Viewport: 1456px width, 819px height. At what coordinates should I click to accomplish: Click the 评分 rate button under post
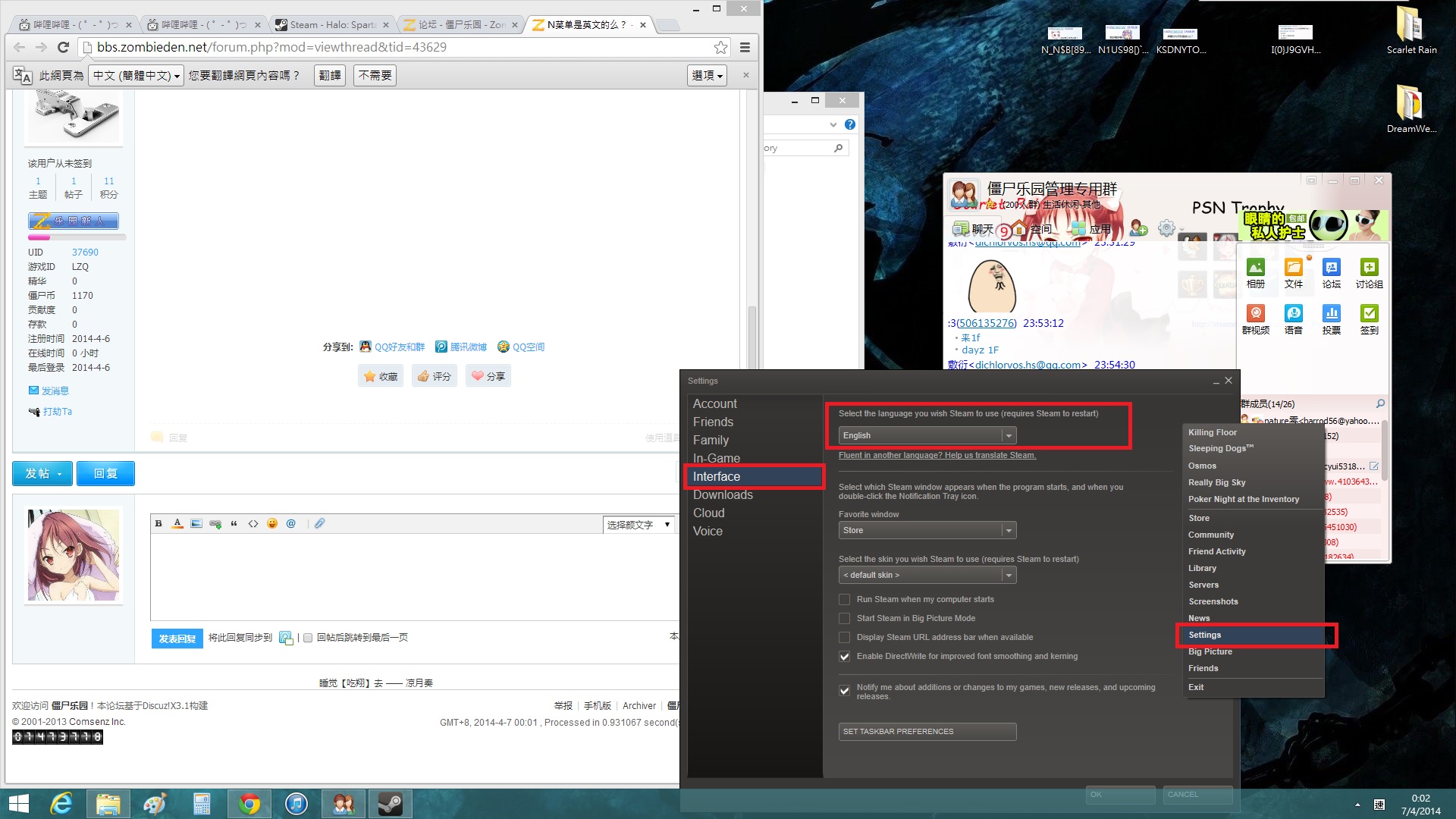click(x=435, y=376)
